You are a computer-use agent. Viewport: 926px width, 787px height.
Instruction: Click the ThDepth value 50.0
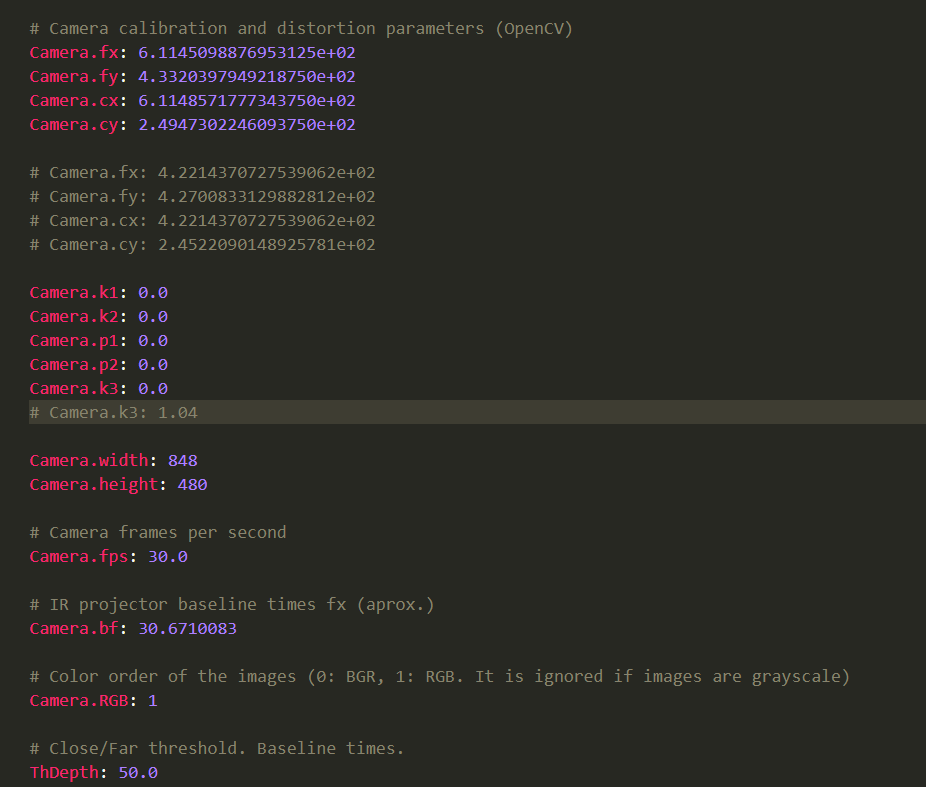coord(138,773)
